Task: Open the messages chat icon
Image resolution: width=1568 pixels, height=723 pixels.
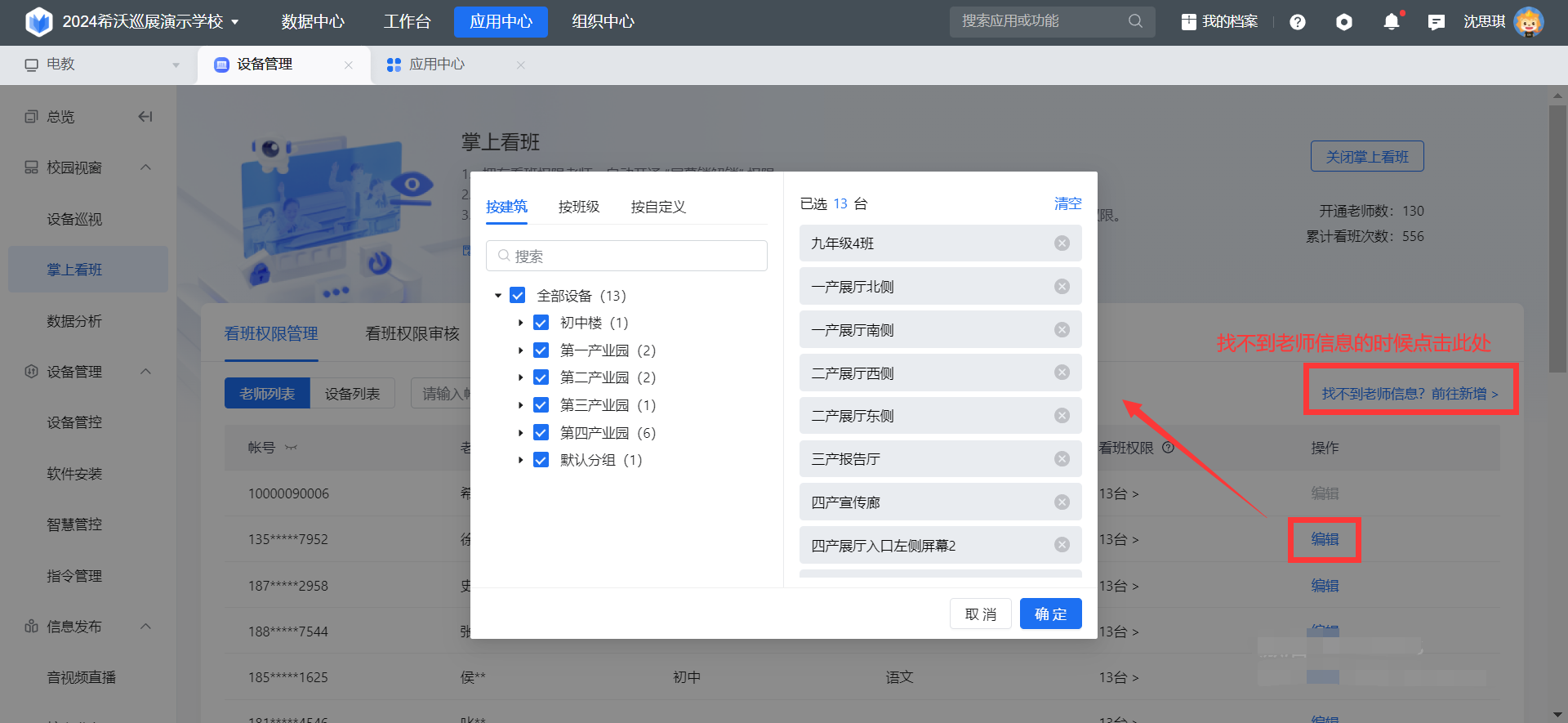Action: pos(1436,22)
